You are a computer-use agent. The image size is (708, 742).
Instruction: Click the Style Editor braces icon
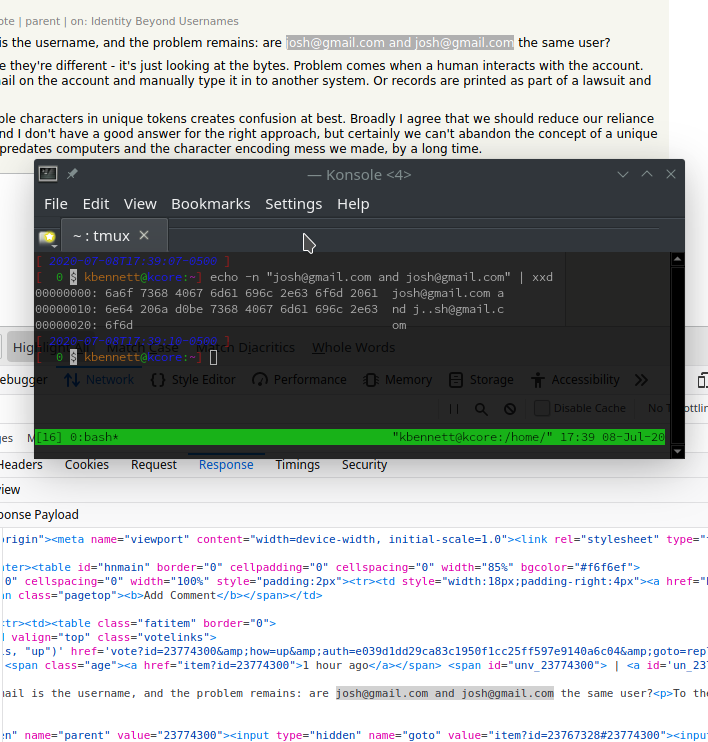pyautogui.click(x=158, y=380)
